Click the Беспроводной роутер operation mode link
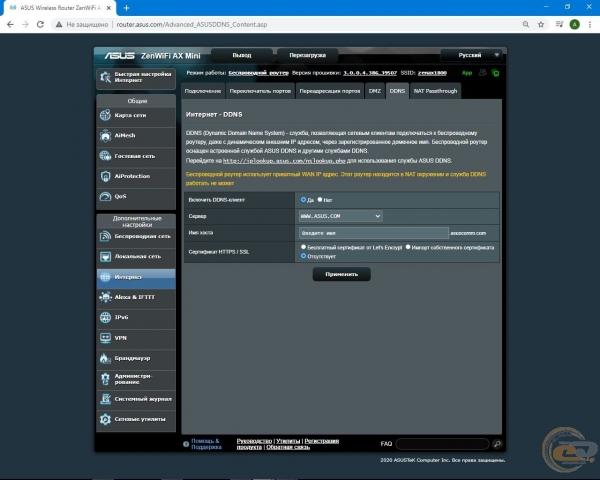This screenshot has width=600, height=480. click(258, 73)
